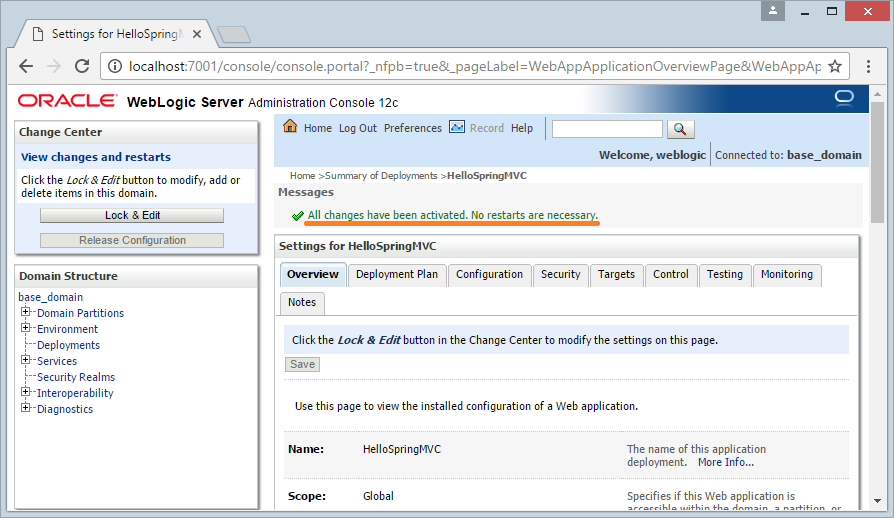
Task: Select the Environment link in the tree
Action: [67, 329]
